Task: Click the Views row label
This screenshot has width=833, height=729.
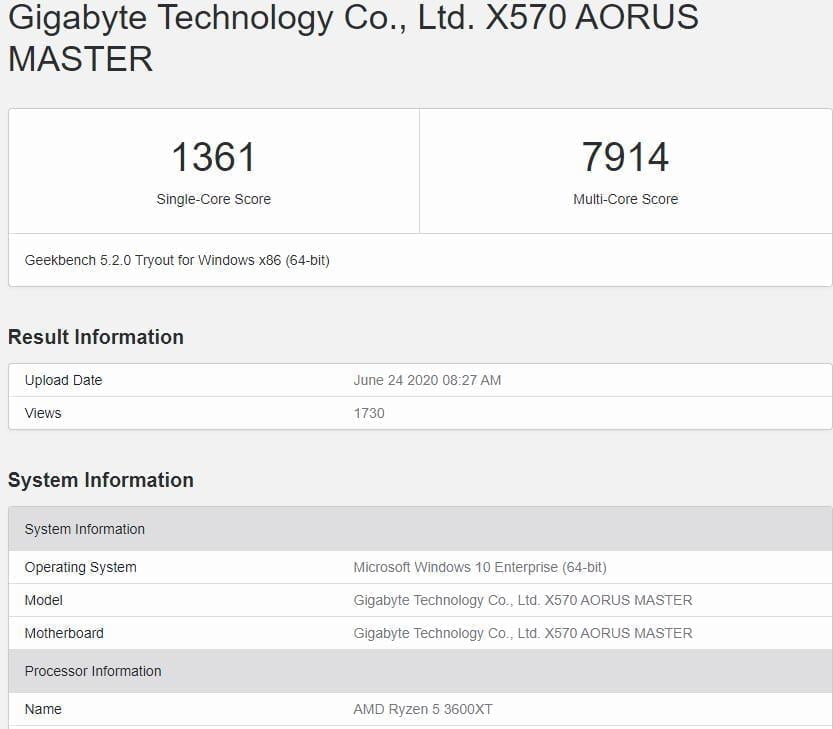Action: (x=43, y=413)
